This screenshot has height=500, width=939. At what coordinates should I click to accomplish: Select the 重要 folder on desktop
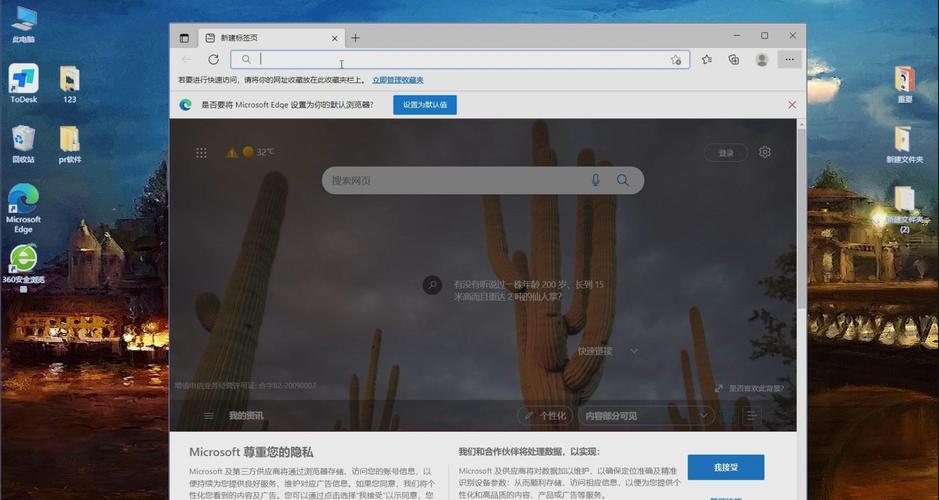coord(904,84)
